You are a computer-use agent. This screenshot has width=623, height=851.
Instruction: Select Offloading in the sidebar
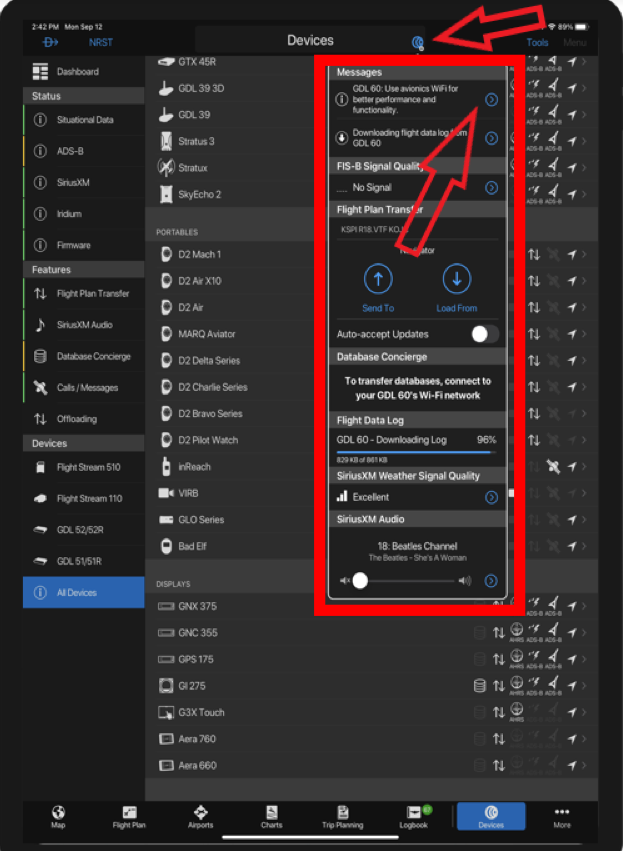coord(84,419)
